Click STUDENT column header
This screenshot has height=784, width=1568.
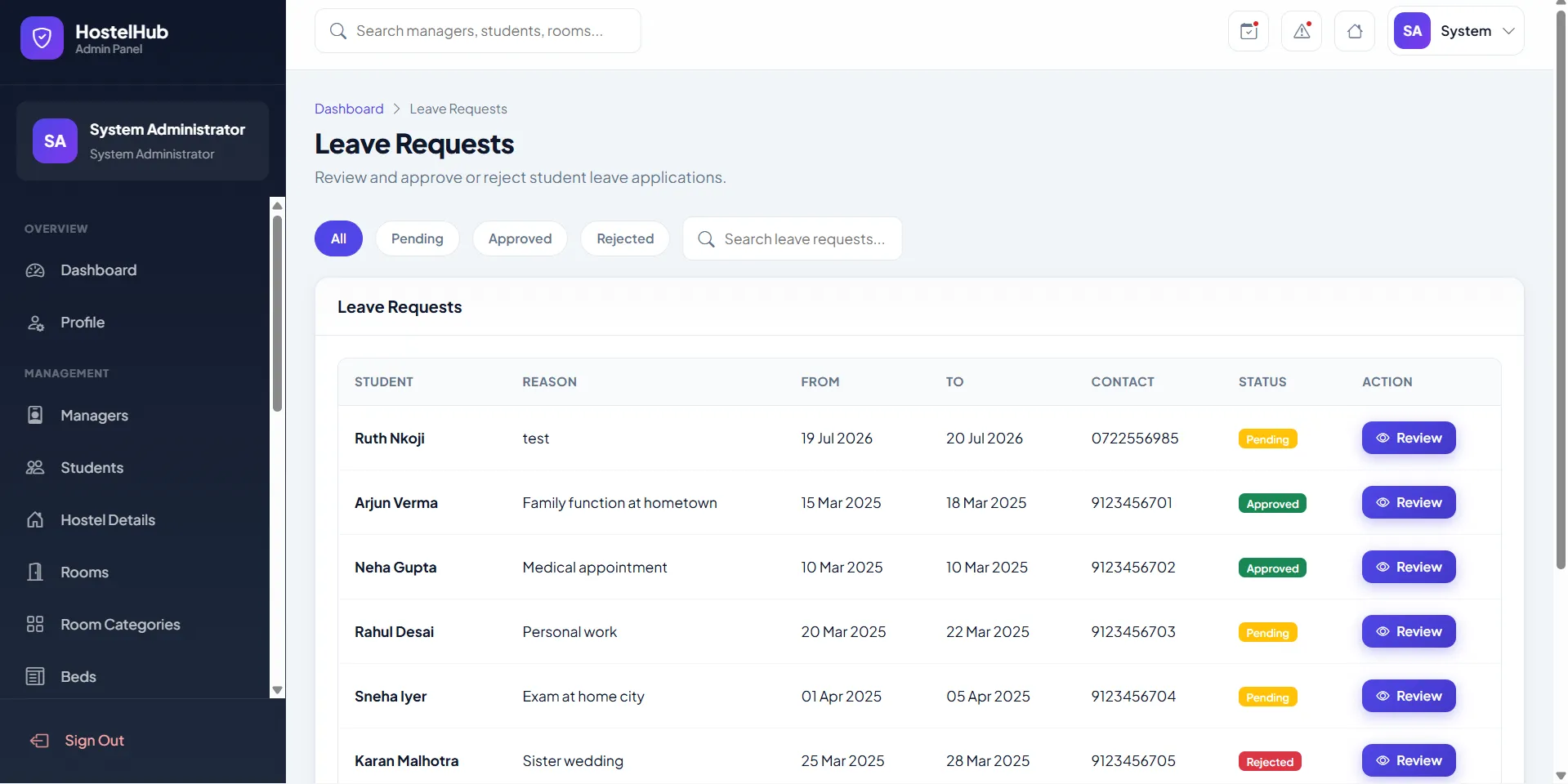point(384,382)
